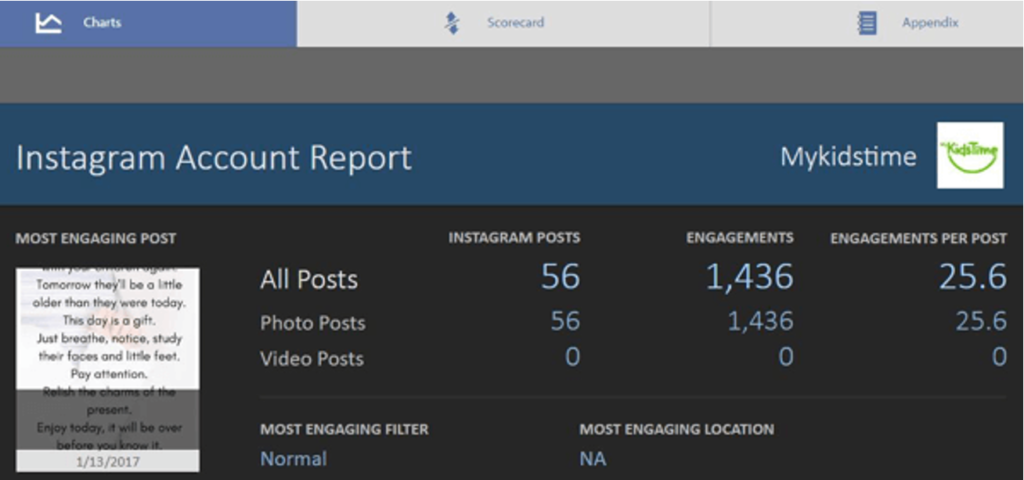Screen dimensions: 1024x480
Task: Click the Mykidstime logo image
Action: pyautogui.click(x=970, y=155)
